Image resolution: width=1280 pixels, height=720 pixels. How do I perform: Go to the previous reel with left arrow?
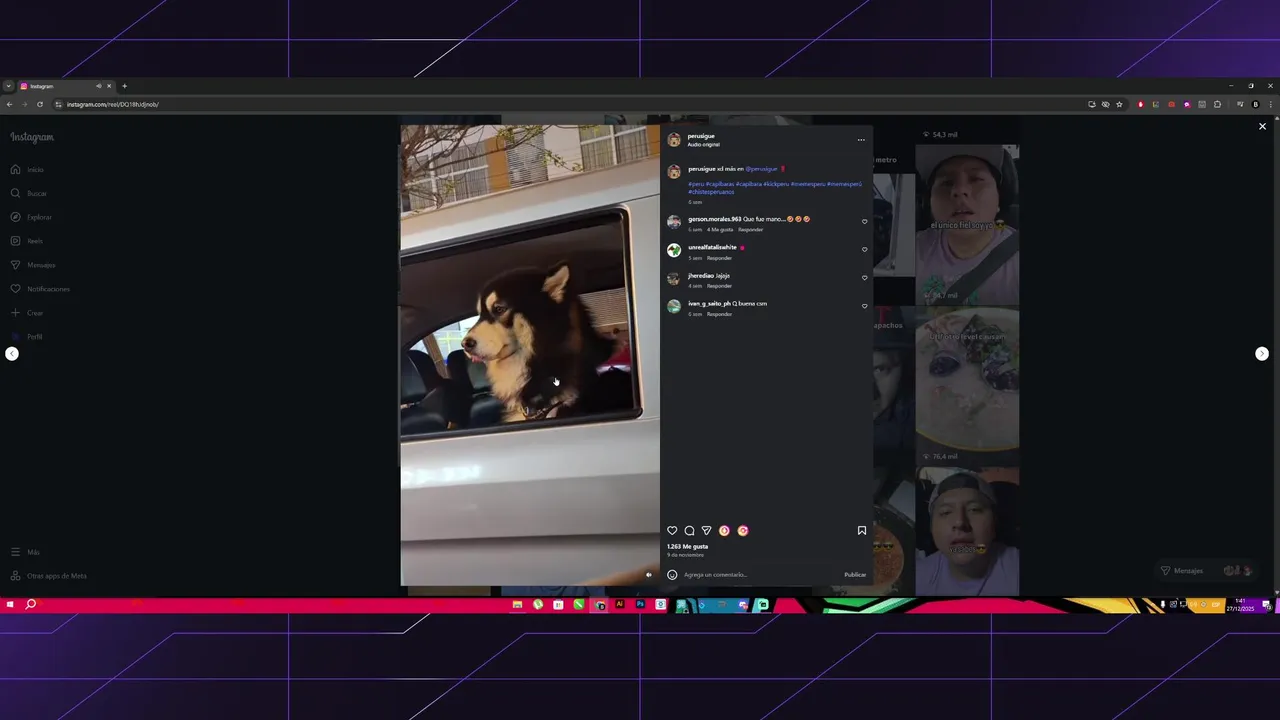click(12, 354)
